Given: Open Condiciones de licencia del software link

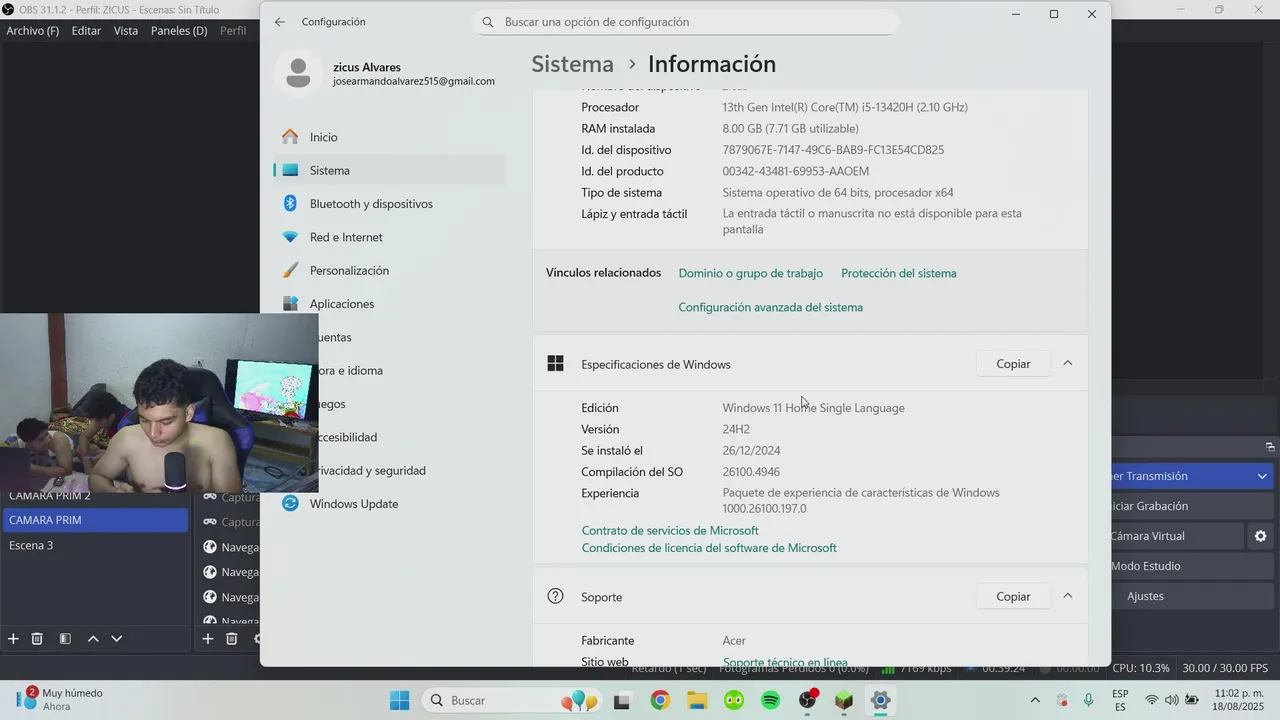Looking at the screenshot, I should click(x=709, y=548).
